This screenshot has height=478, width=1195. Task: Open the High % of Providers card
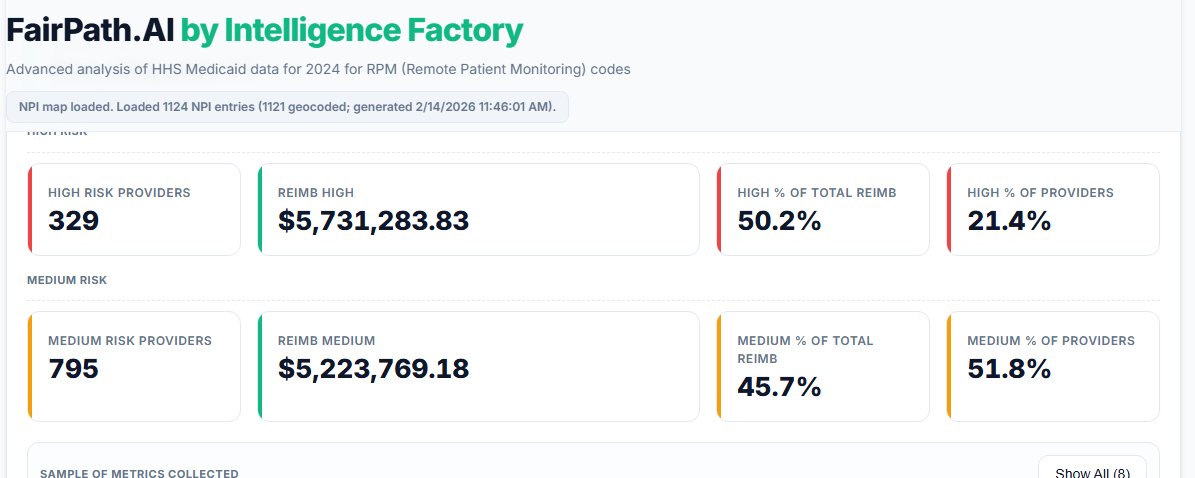(1053, 209)
